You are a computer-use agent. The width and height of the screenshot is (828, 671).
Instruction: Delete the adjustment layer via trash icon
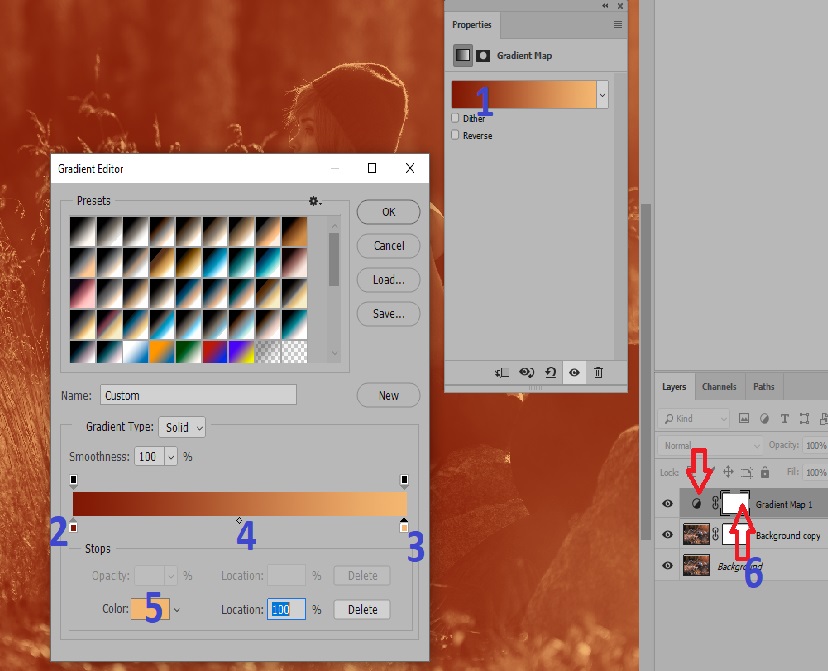[x=598, y=372]
